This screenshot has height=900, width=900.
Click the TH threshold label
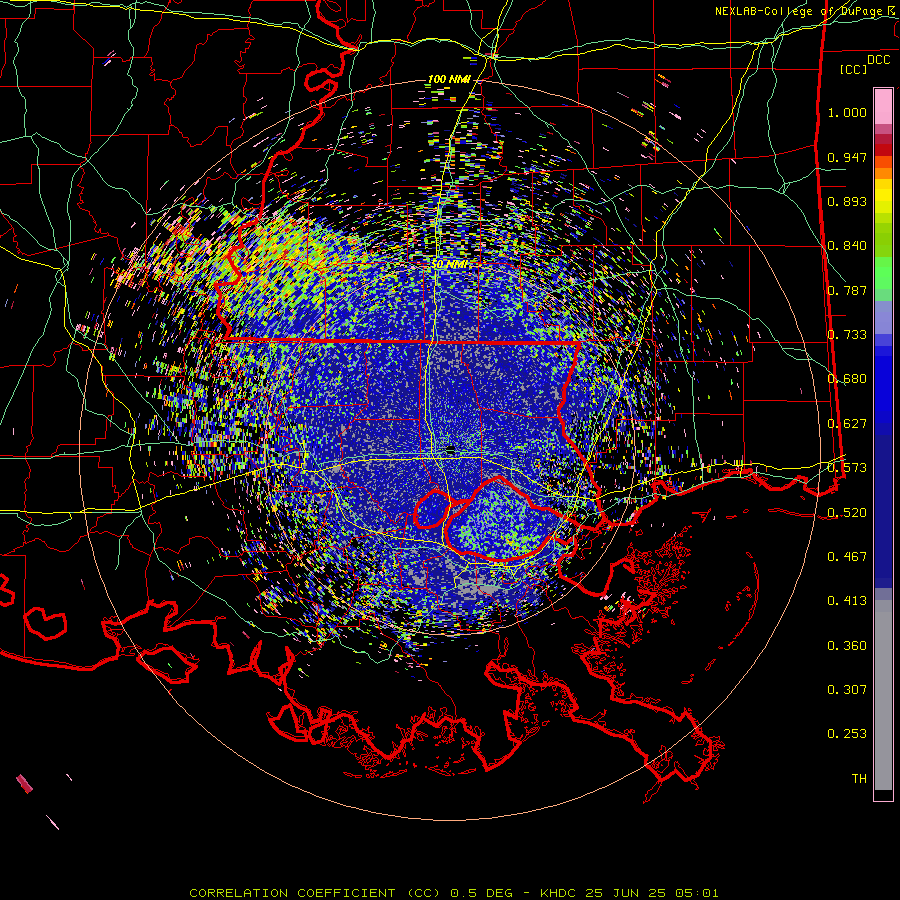[x=859, y=779]
